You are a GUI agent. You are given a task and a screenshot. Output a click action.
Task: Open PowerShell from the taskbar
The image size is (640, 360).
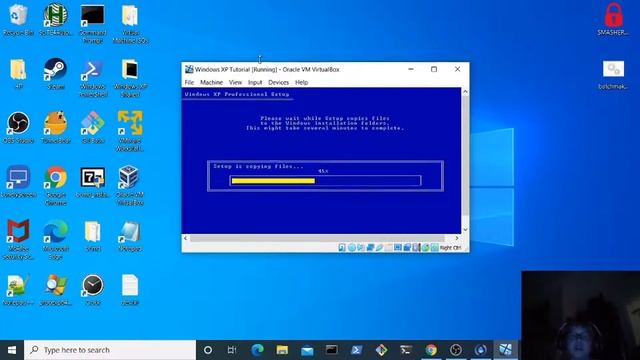pyautogui.click(x=356, y=350)
